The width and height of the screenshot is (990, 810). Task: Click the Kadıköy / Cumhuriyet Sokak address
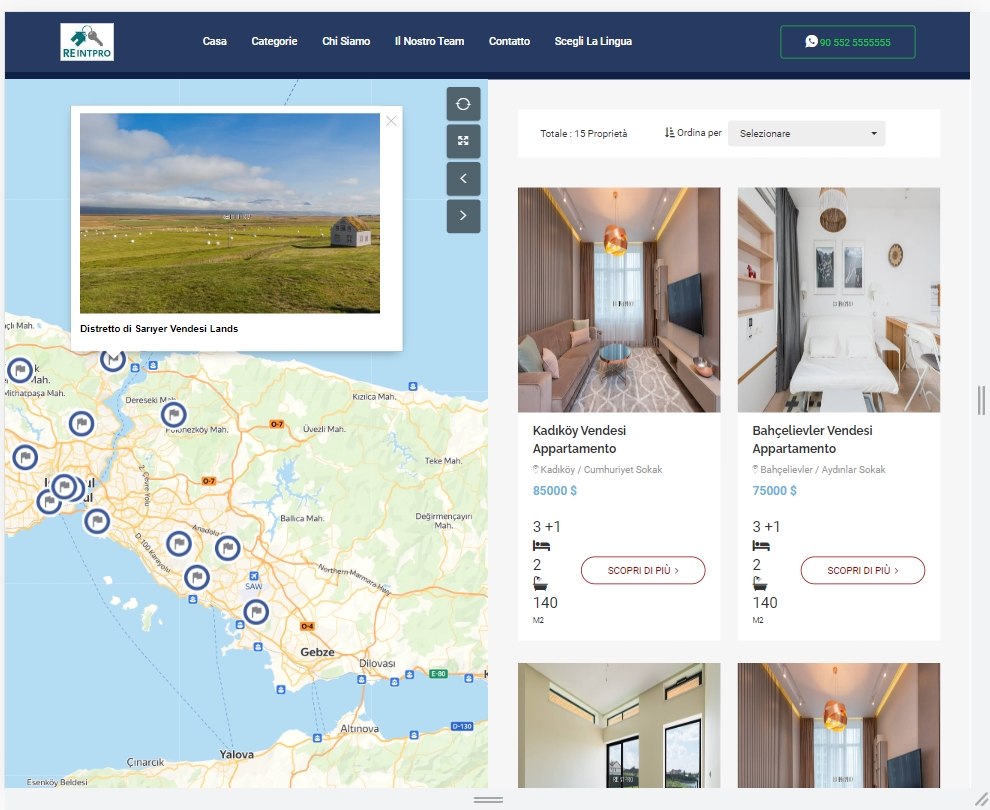point(601,470)
